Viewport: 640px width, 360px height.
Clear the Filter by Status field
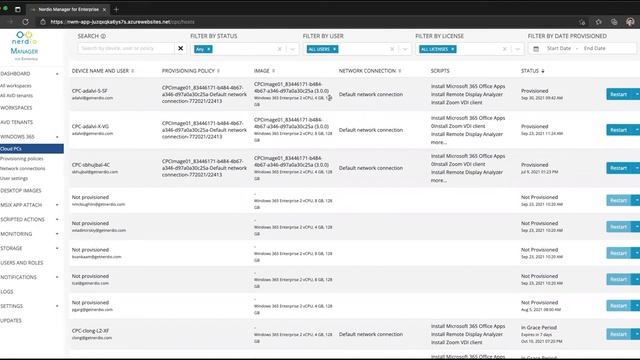point(280,49)
